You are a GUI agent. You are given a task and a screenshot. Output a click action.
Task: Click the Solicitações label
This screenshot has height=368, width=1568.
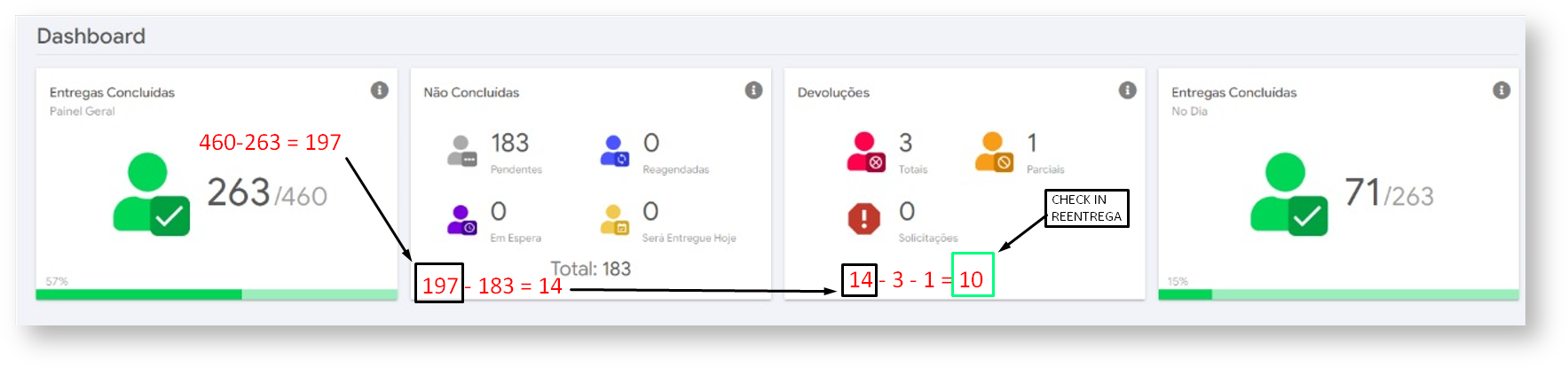[x=927, y=238]
